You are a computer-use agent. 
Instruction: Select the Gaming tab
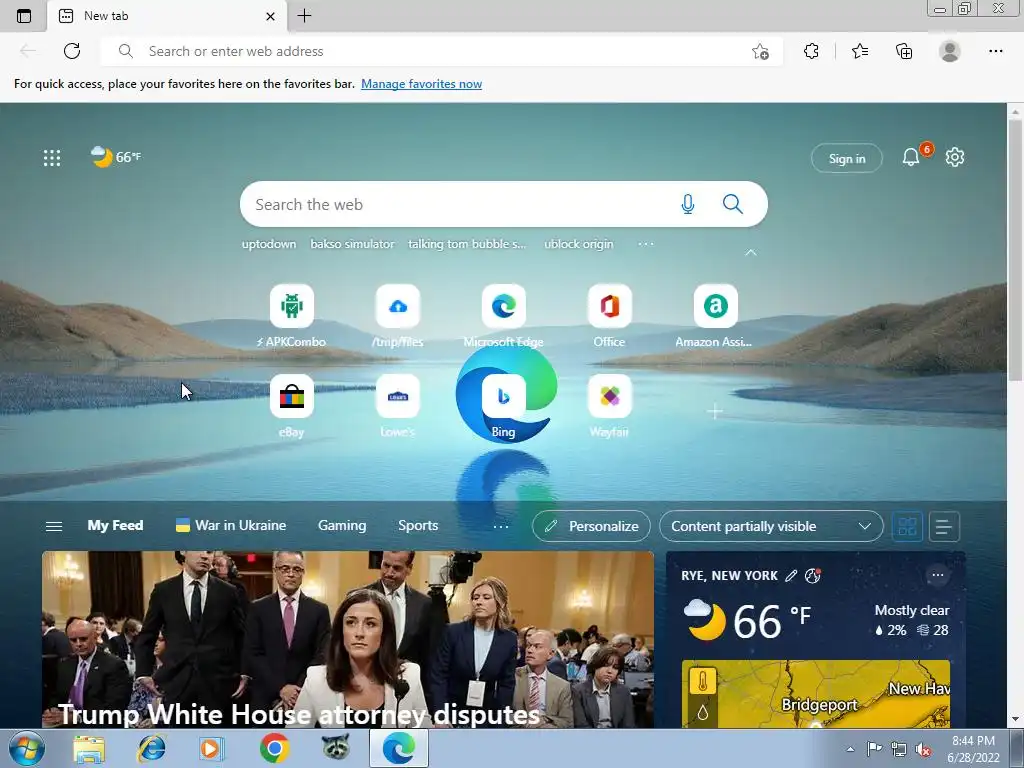coord(342,526)
